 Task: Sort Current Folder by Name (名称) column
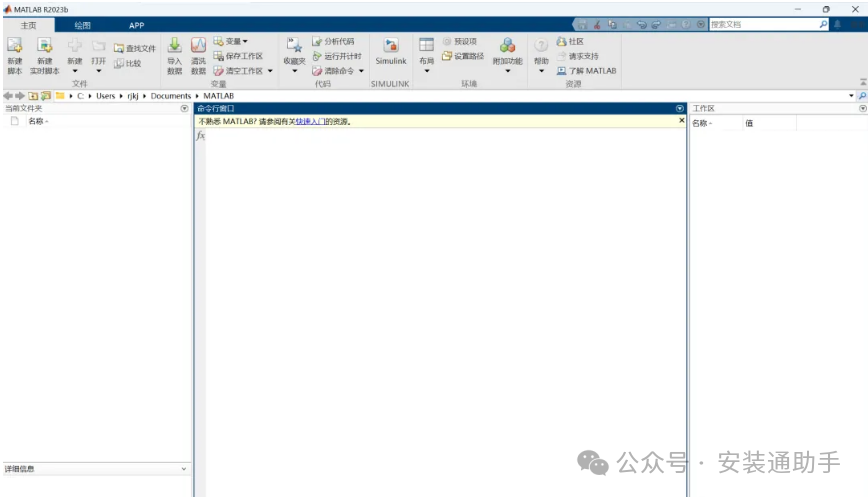pyautogui.click(x=38, y=121)
